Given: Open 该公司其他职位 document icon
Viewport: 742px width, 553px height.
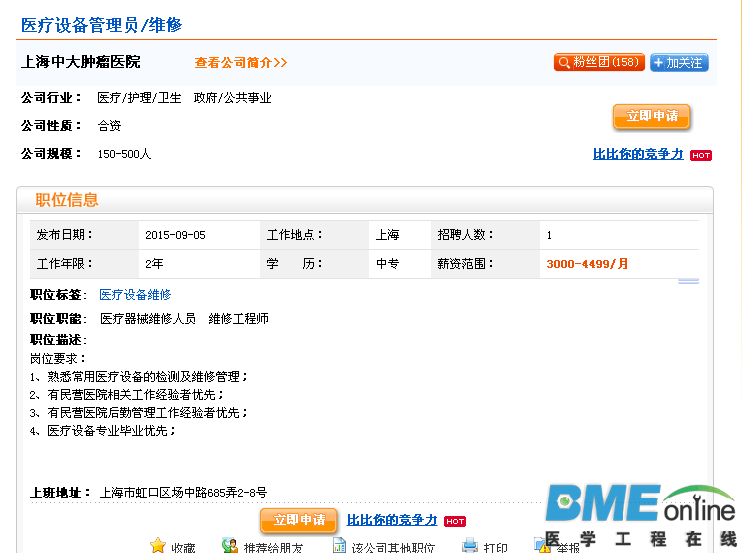Looking at the screenshot, I should point(339,545).
